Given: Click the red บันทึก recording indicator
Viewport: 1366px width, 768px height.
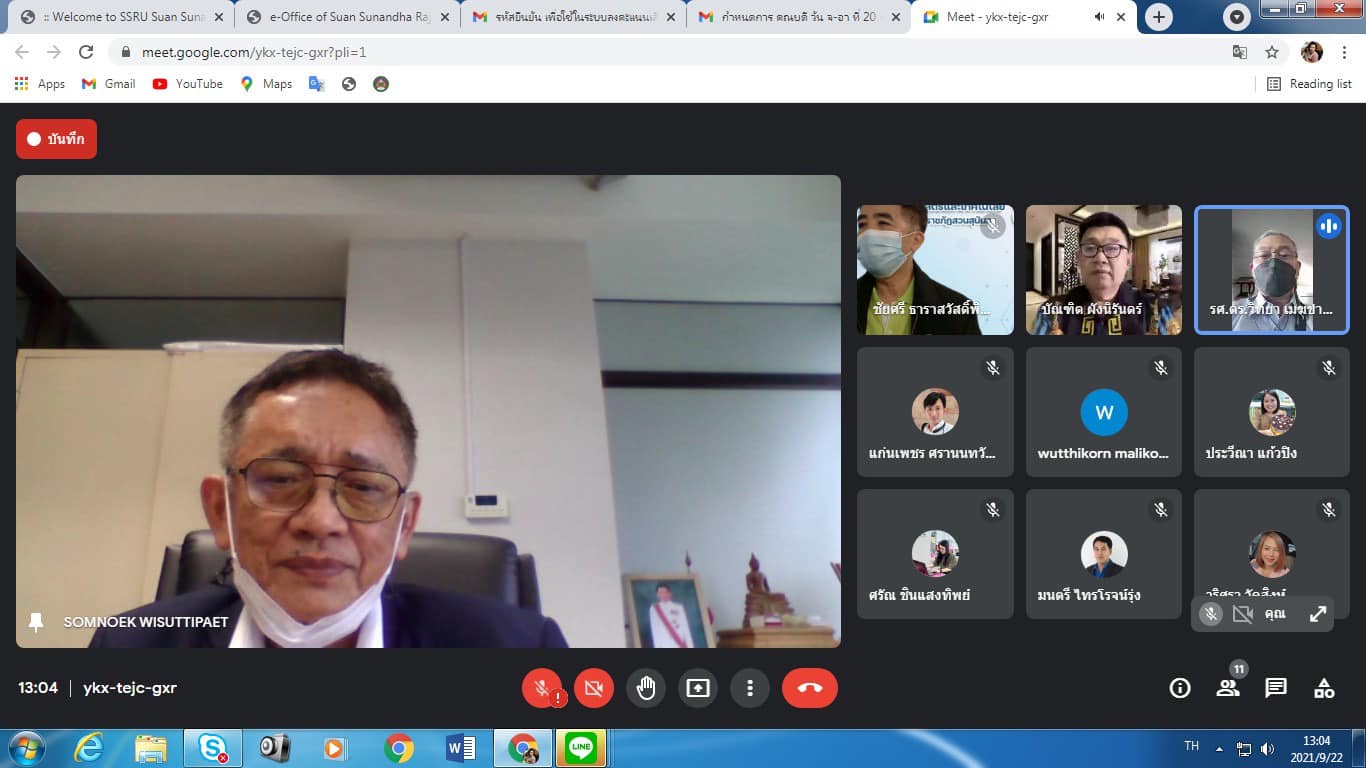Looking at the screenshot, I should point(57,139).
